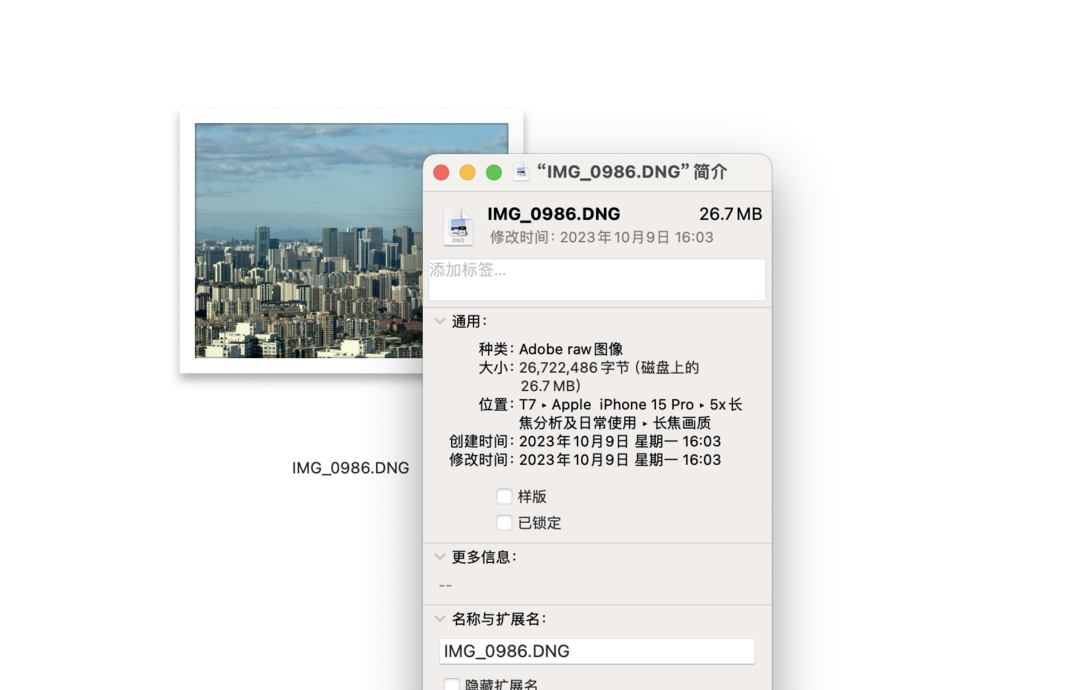Image resolution: width=1080 pixels, height=690 pixels.
Task: Close the IMG_0986.DNG info window
Action: 441,172
